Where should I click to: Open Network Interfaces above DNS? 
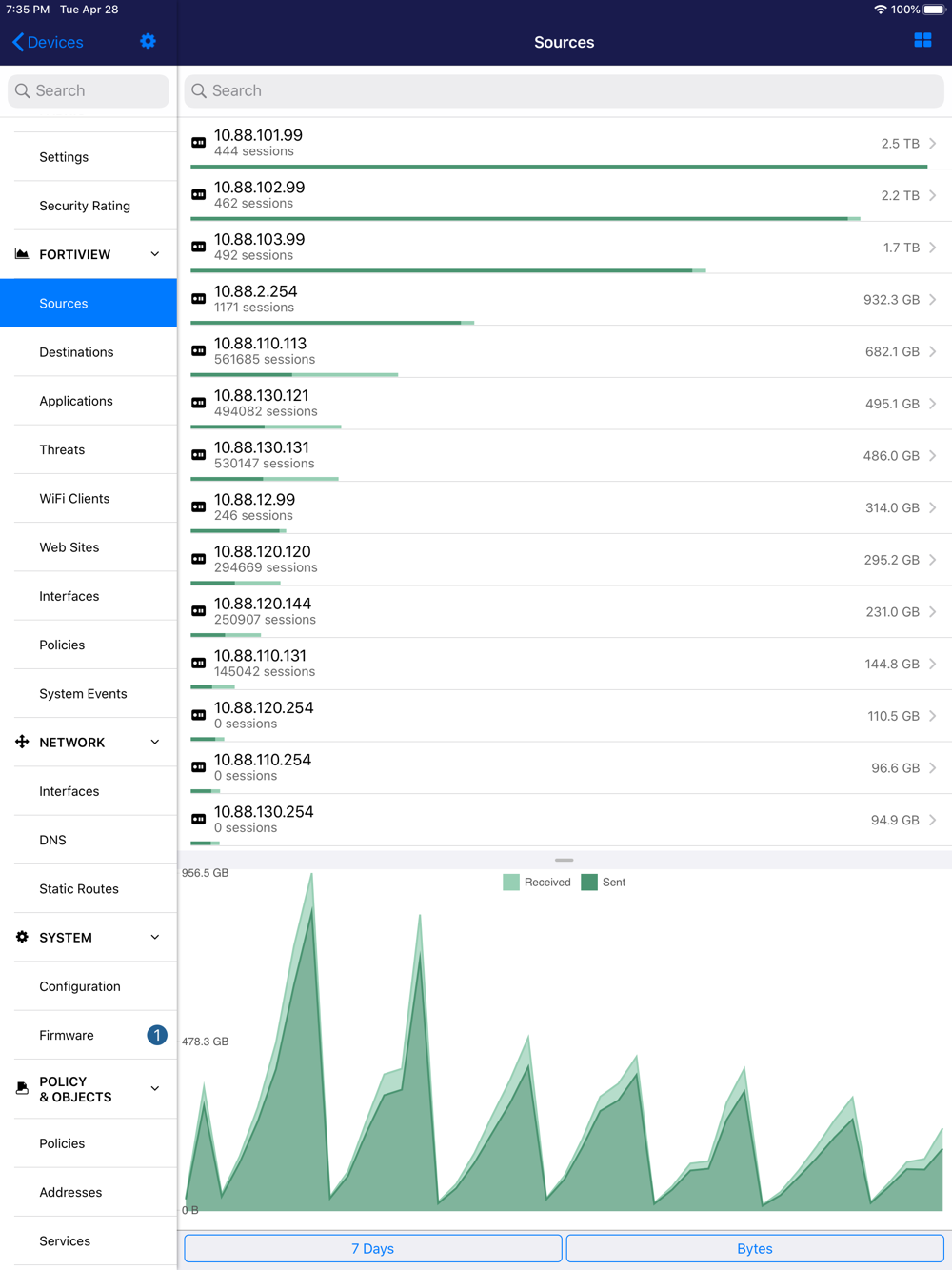(x=89, y=791)
